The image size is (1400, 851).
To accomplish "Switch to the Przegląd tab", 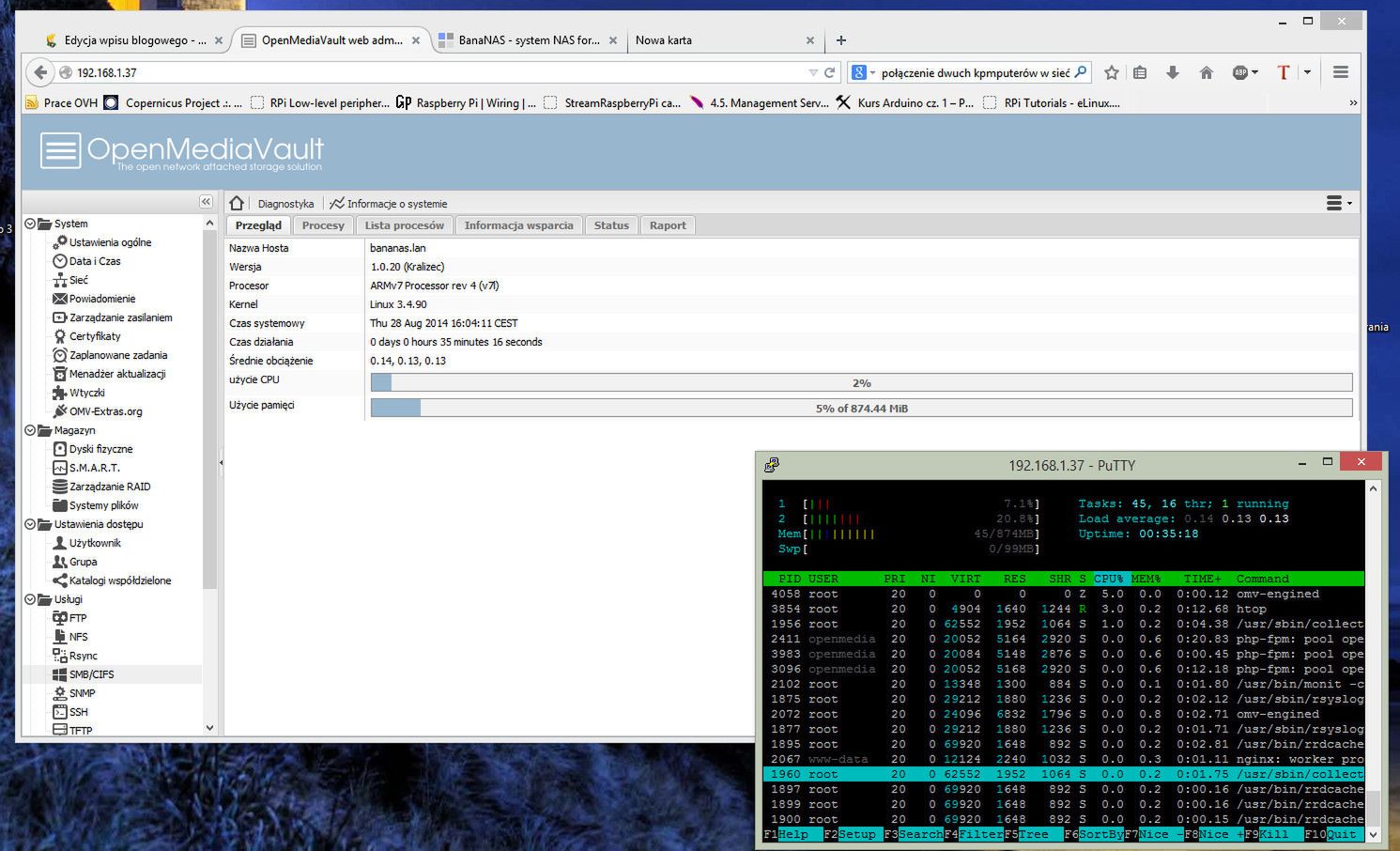I will click(258, 225).
